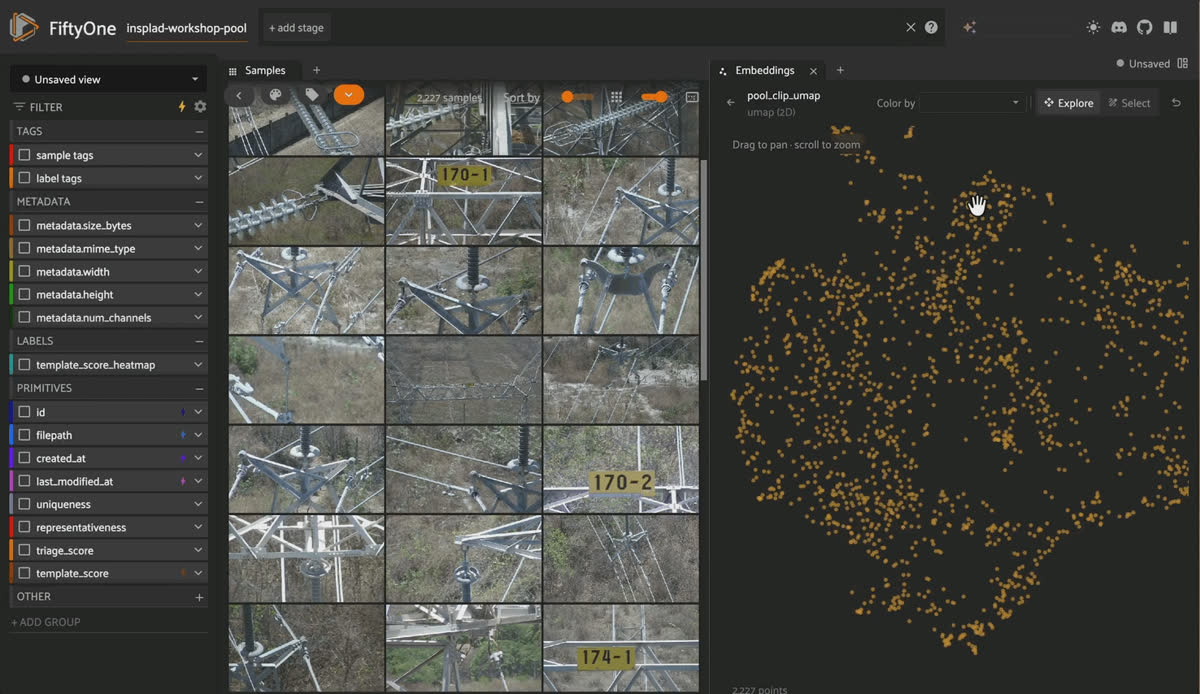Open the documentation book icon
The image size is (1200, 694).
(x=1171, y=28)
